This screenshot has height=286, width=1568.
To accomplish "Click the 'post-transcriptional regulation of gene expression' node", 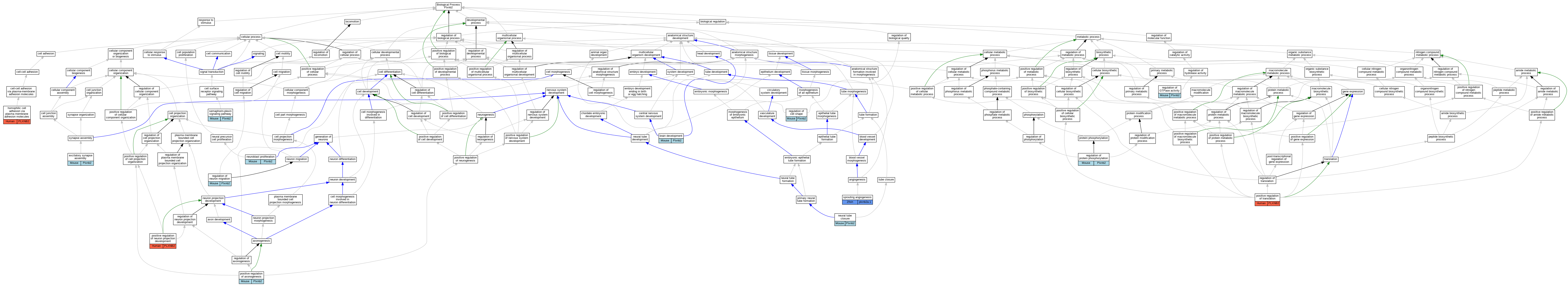I will (x=1279, y=160).
